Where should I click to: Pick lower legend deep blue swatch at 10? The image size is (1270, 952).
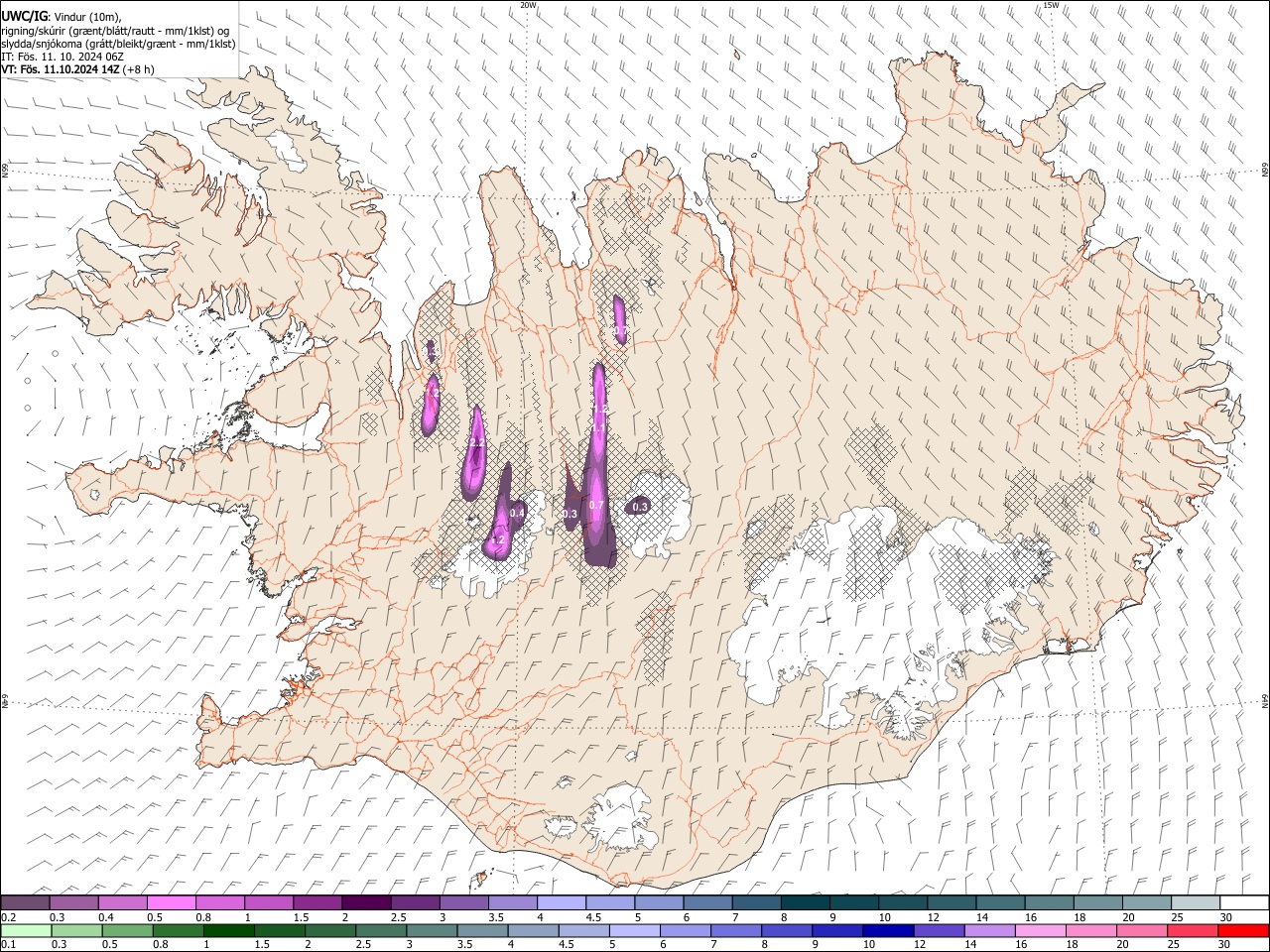pos(886,931)
